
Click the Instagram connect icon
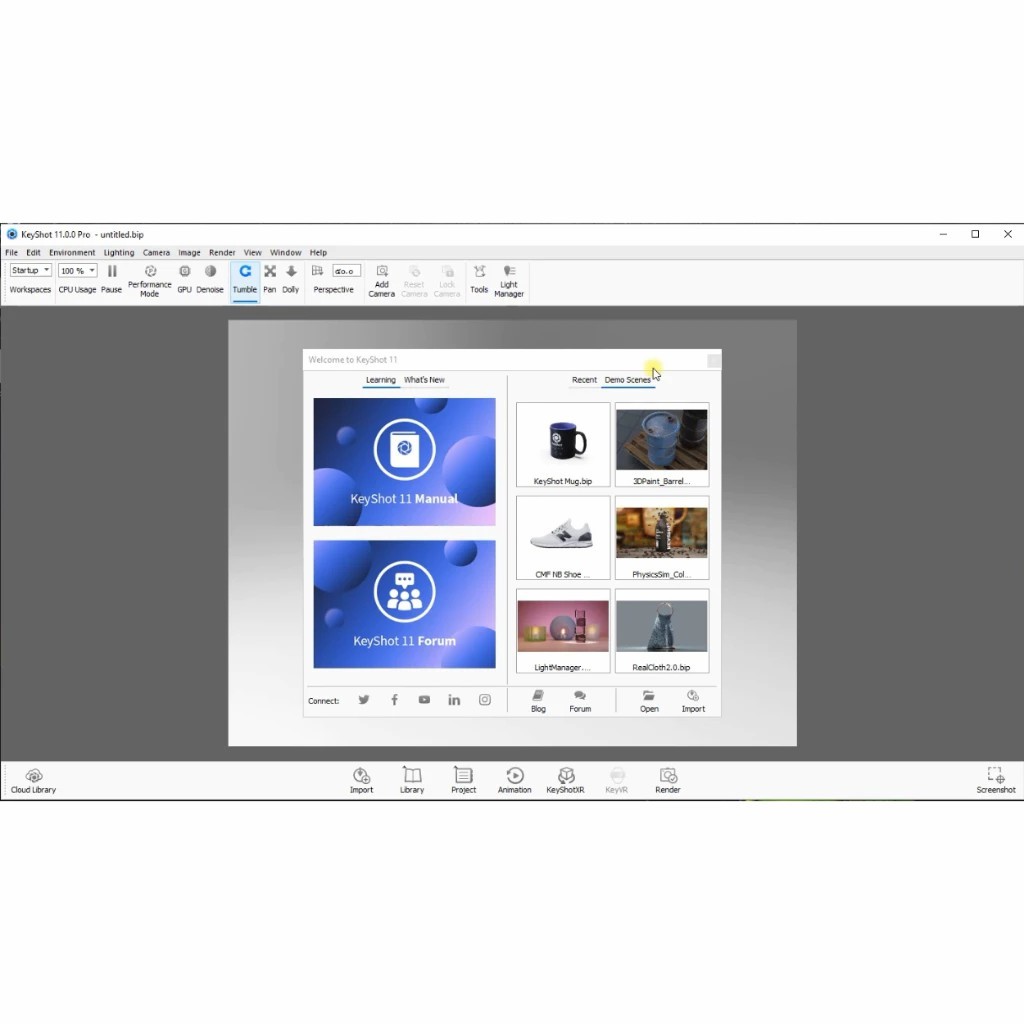click(485, 700)
